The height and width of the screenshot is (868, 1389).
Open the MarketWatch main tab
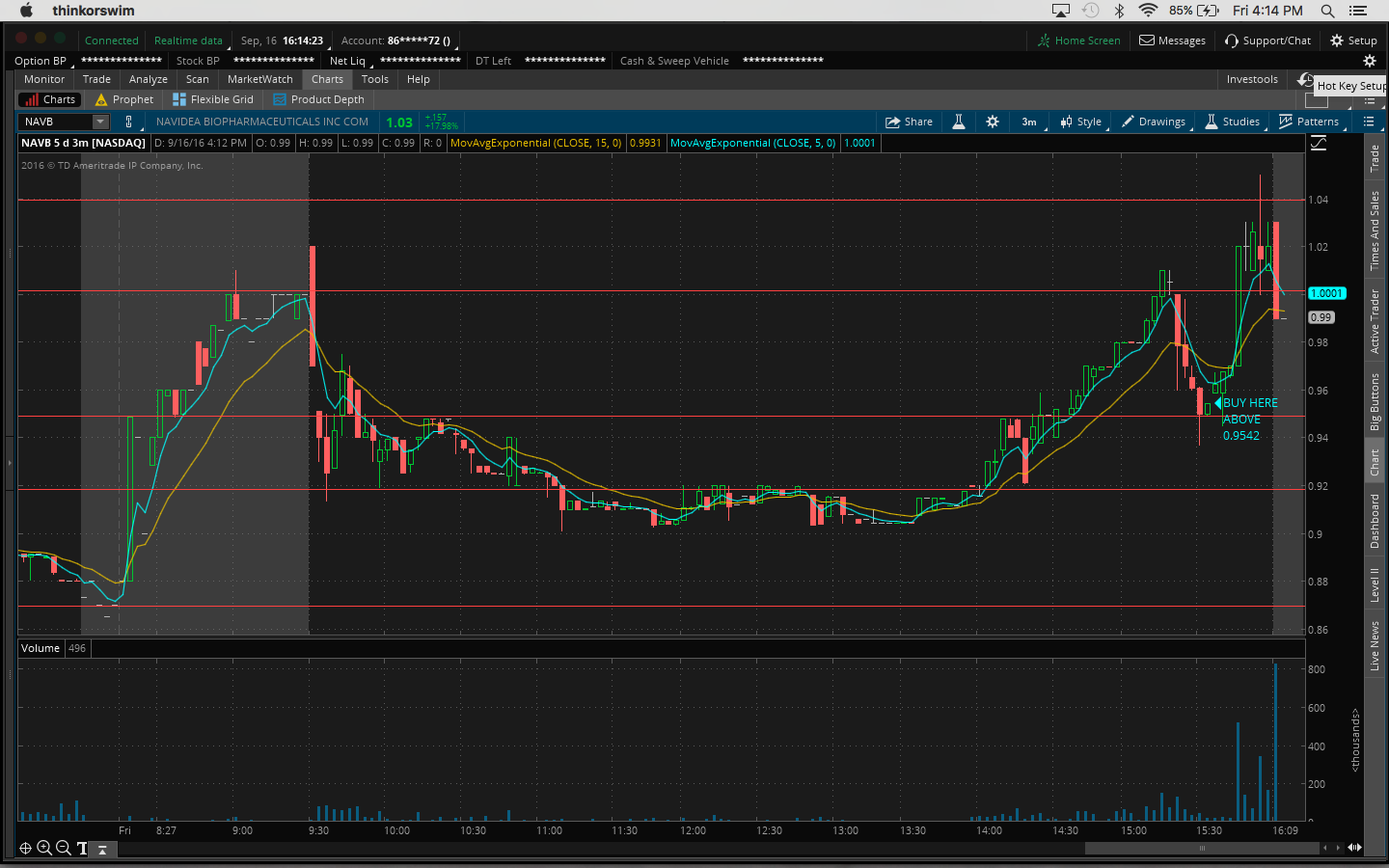pyautogui.click(x=260, y=79)
